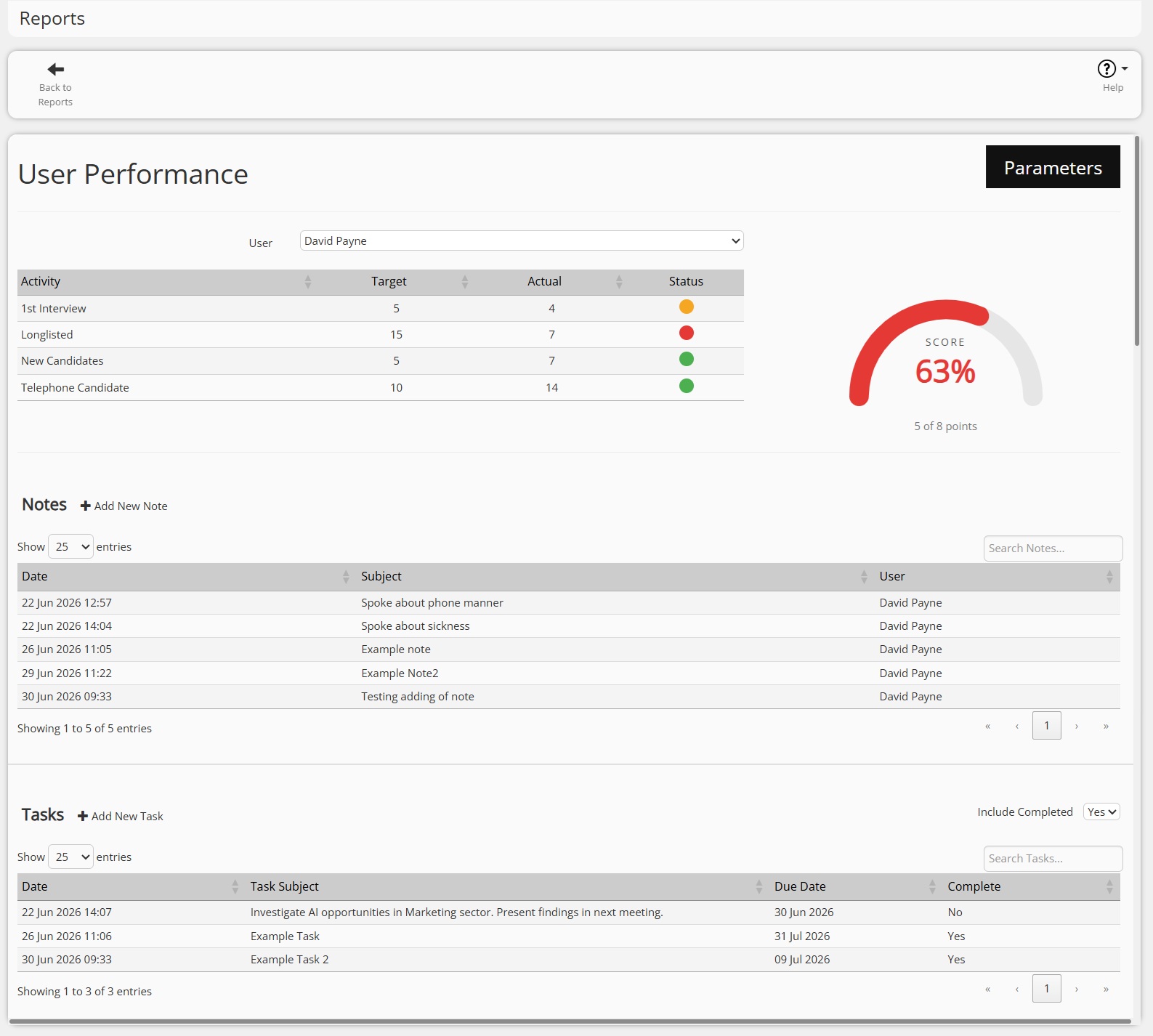Expand the Help dropdown caret

(1125, 68)
